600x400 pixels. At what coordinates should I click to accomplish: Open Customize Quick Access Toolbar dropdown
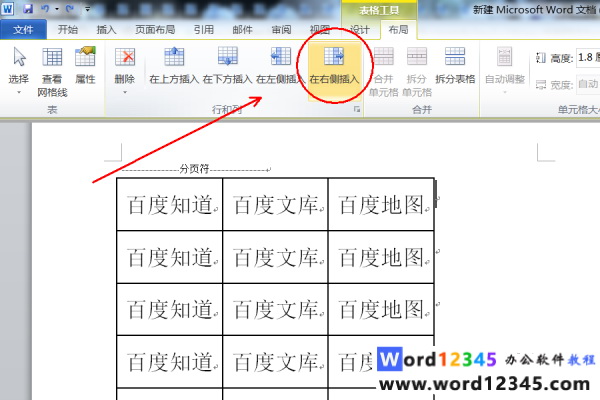point(88,9)
